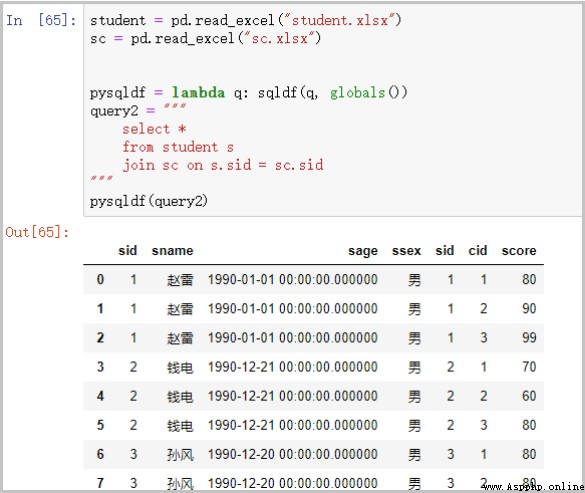Click the sname column header
Viewport: 585px width, 493px height.
(x=172, y=251)
